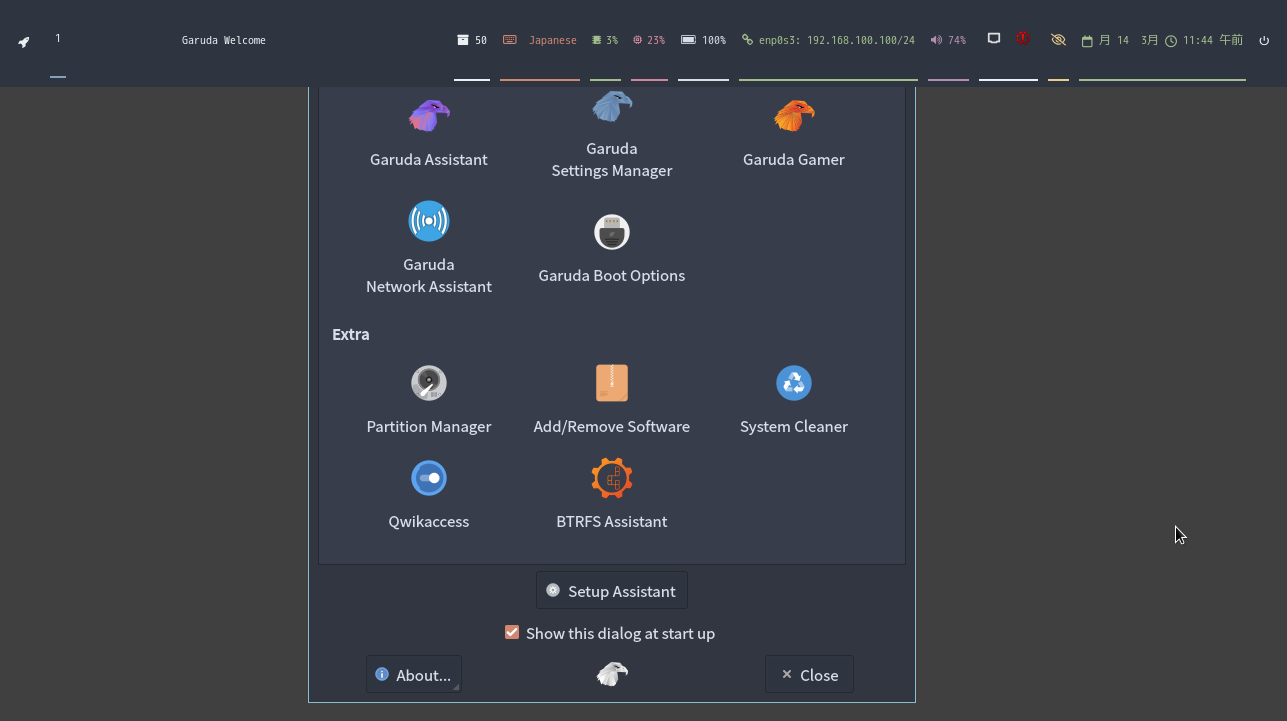Open pending updates indicator showing 50
Viewport: 1287px width, 721px height.
click(472, 40)
